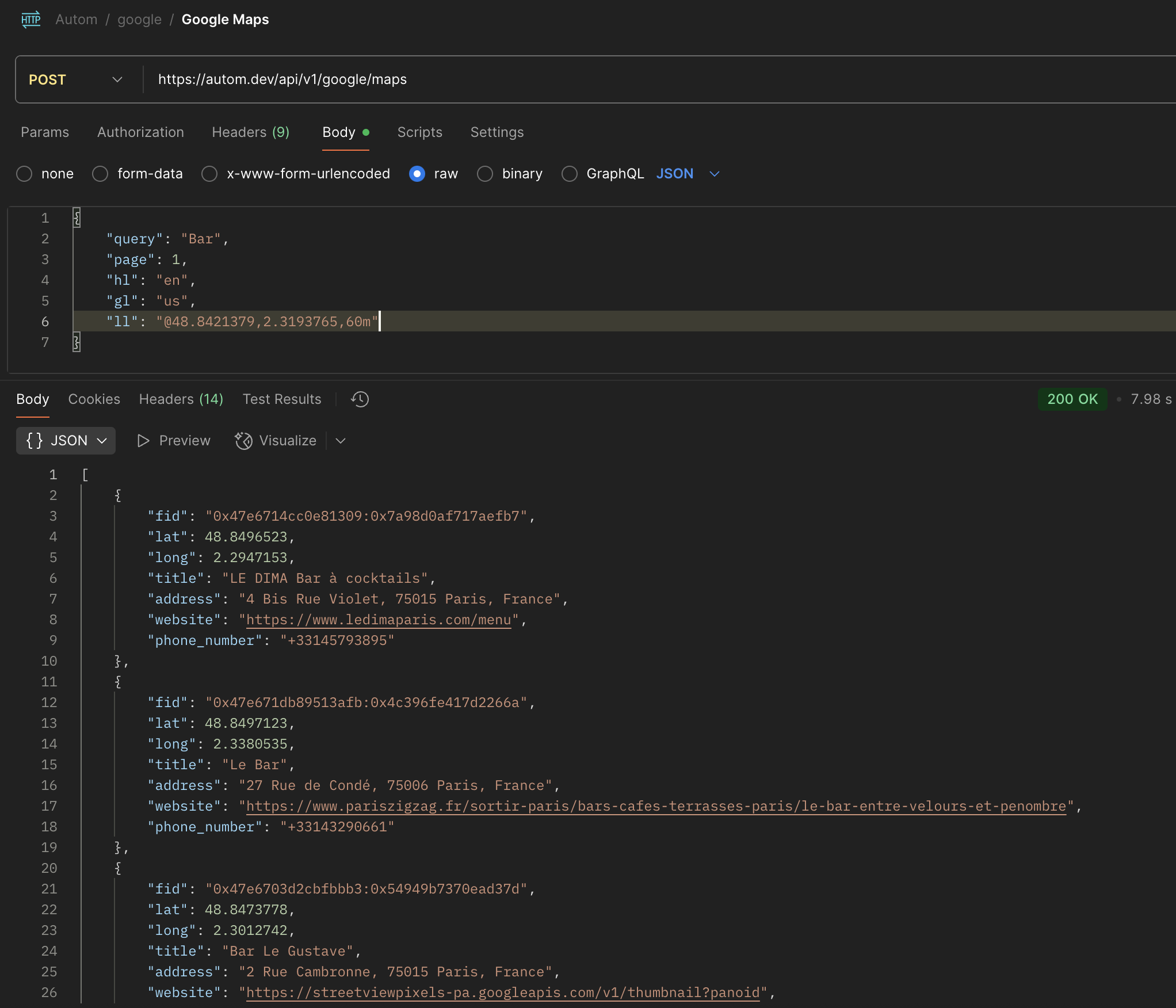
Task: Click the green Body modified indicator dot
Action: click(366, 132)
